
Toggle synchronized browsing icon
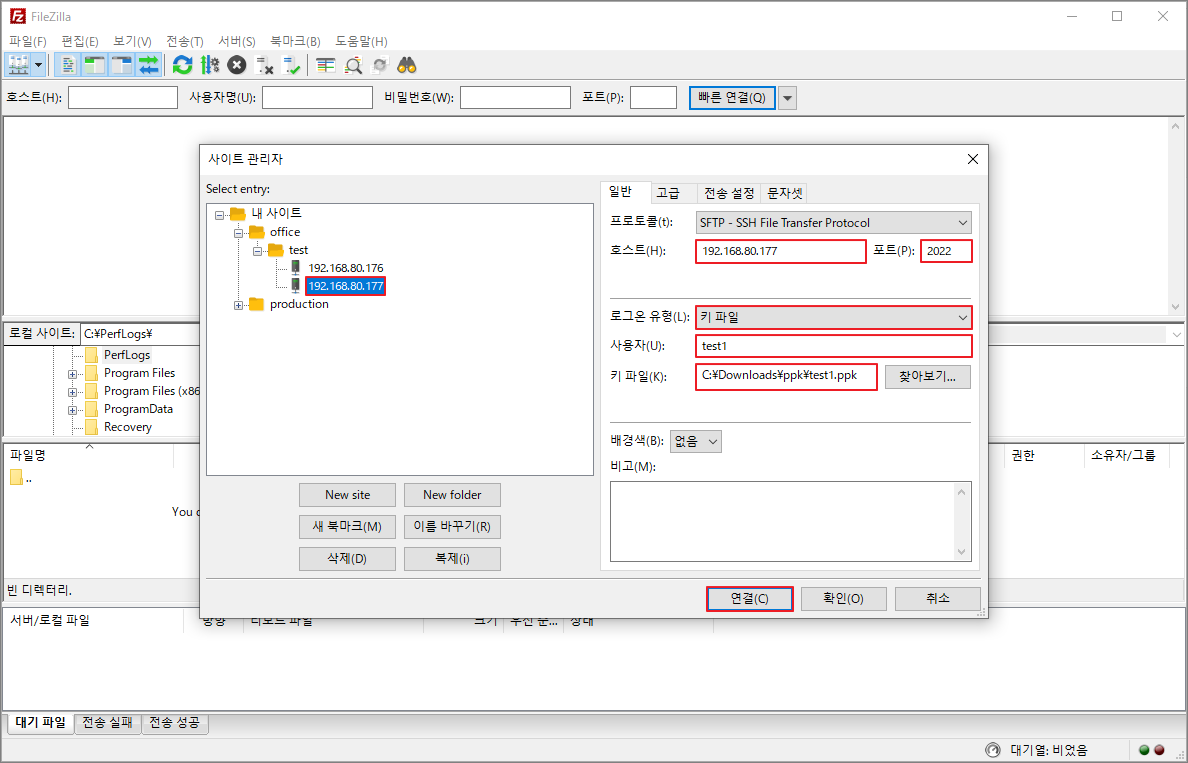(380, 65)
